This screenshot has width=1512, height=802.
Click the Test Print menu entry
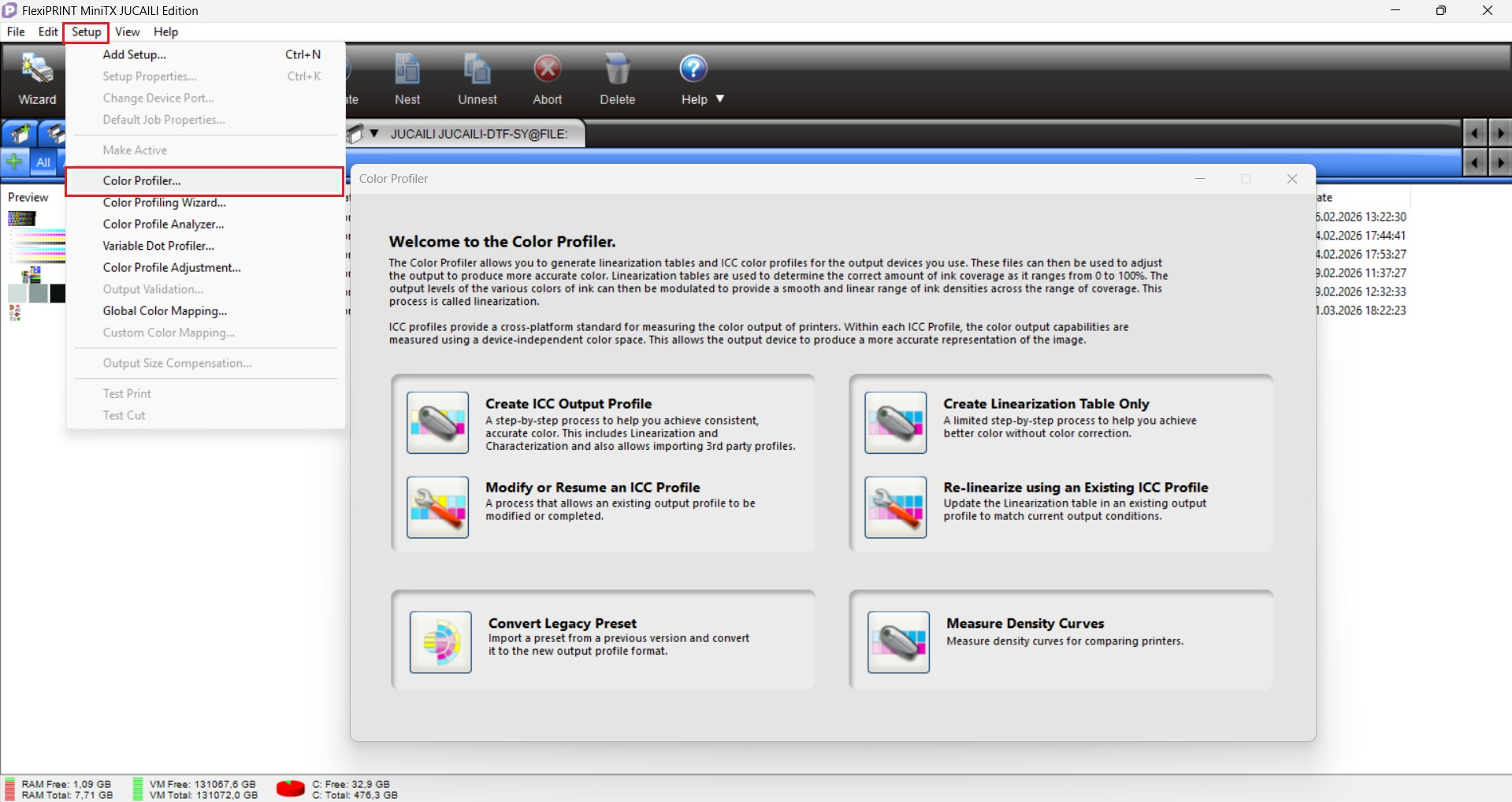(x=206, y=394)
